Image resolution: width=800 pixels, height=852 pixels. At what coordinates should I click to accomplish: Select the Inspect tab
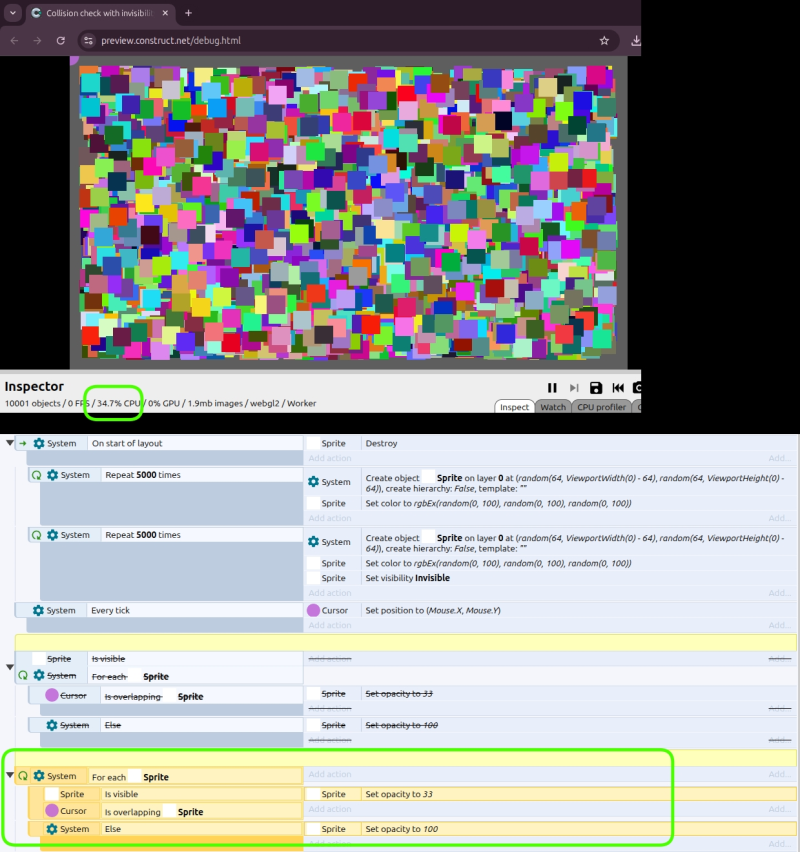(514, 407)
